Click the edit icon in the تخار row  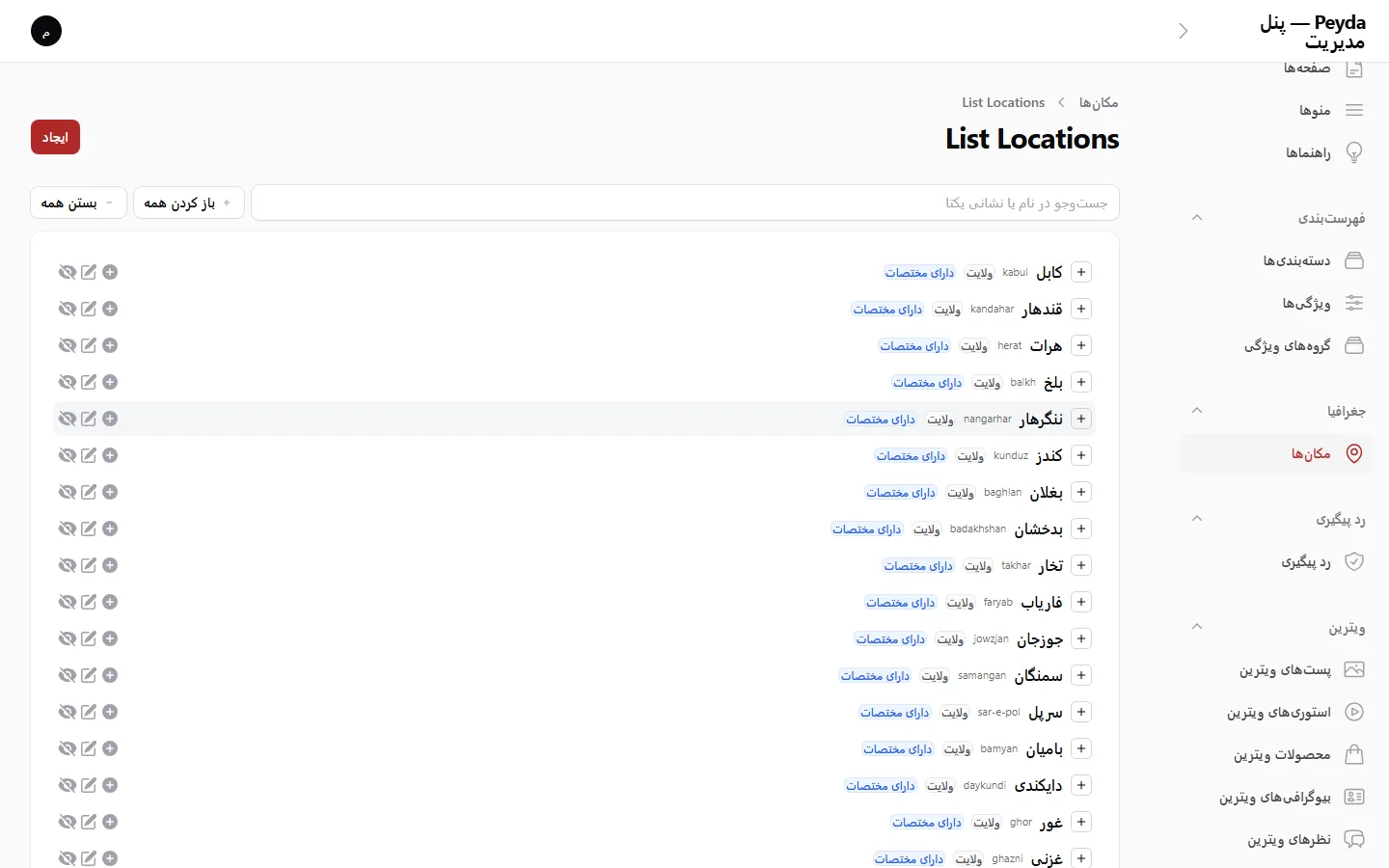point(89,565)
